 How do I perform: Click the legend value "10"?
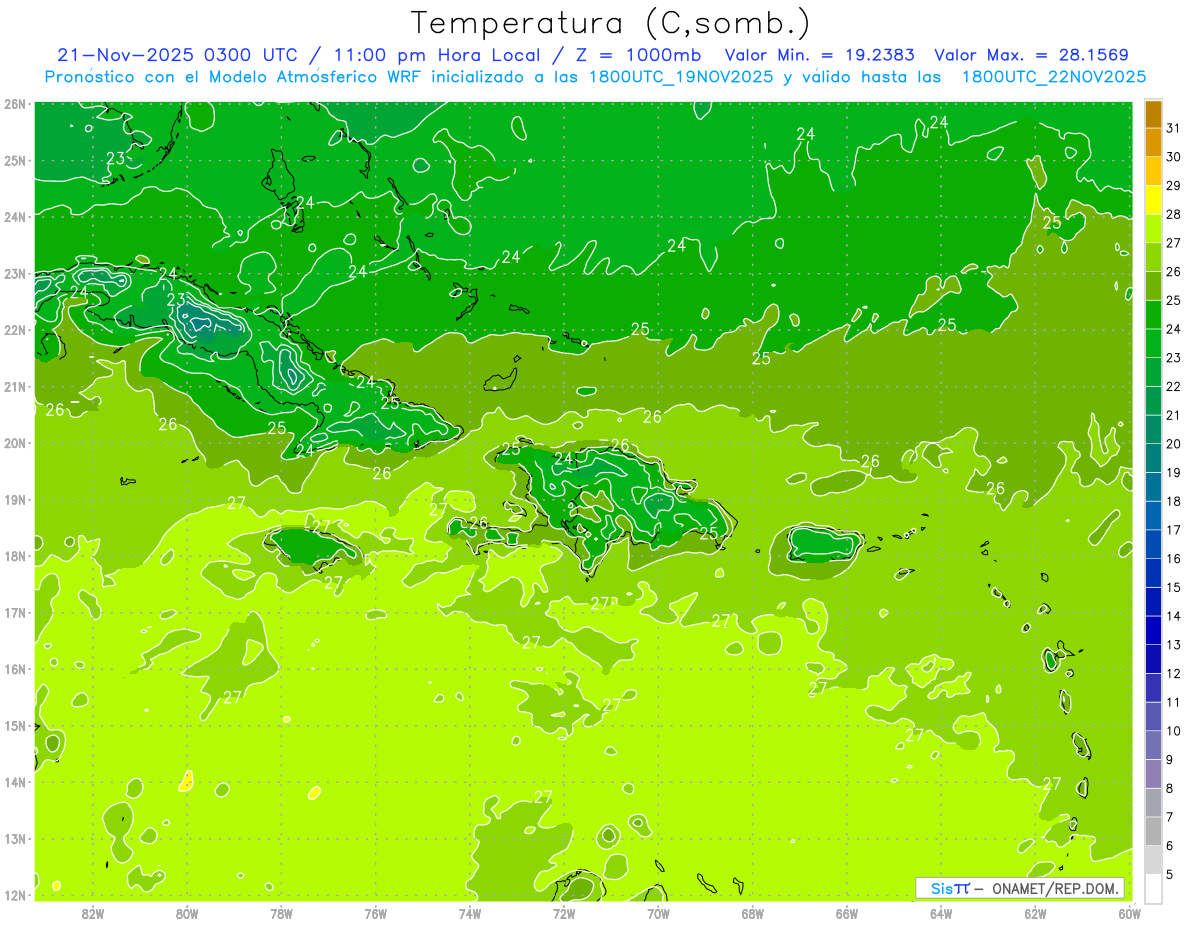pyautogui.click(x=1174, y=731)
